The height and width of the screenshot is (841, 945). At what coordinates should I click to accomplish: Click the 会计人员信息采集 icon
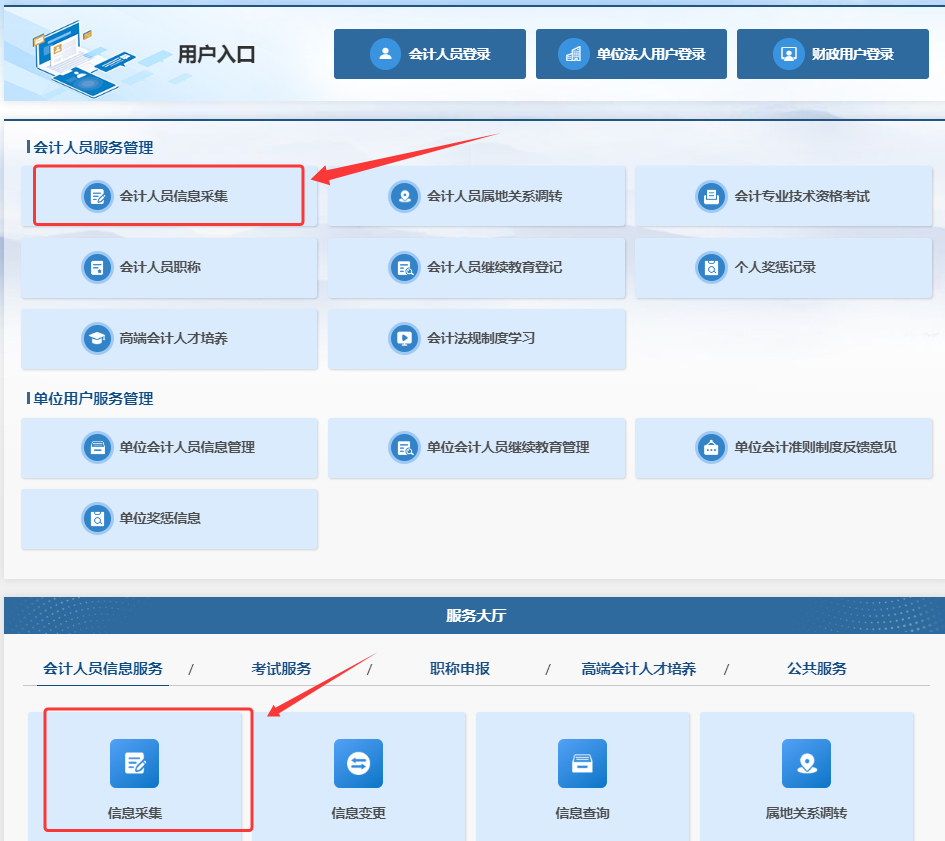(x=97, y=196)
